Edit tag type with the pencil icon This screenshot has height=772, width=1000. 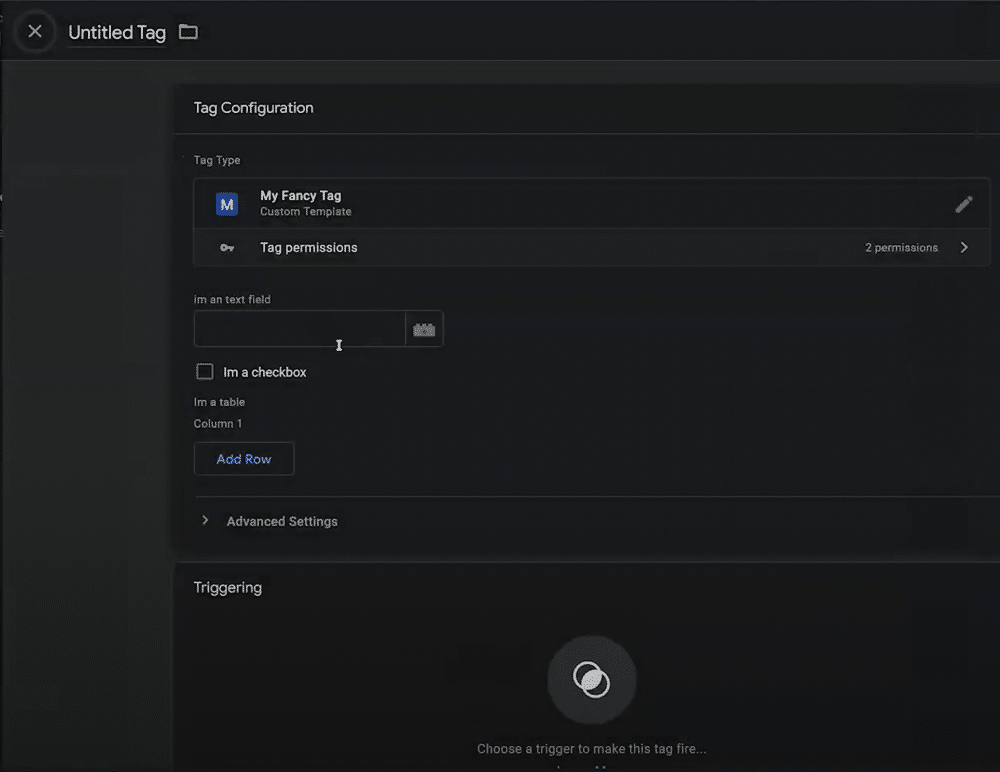tap(964, 204)
